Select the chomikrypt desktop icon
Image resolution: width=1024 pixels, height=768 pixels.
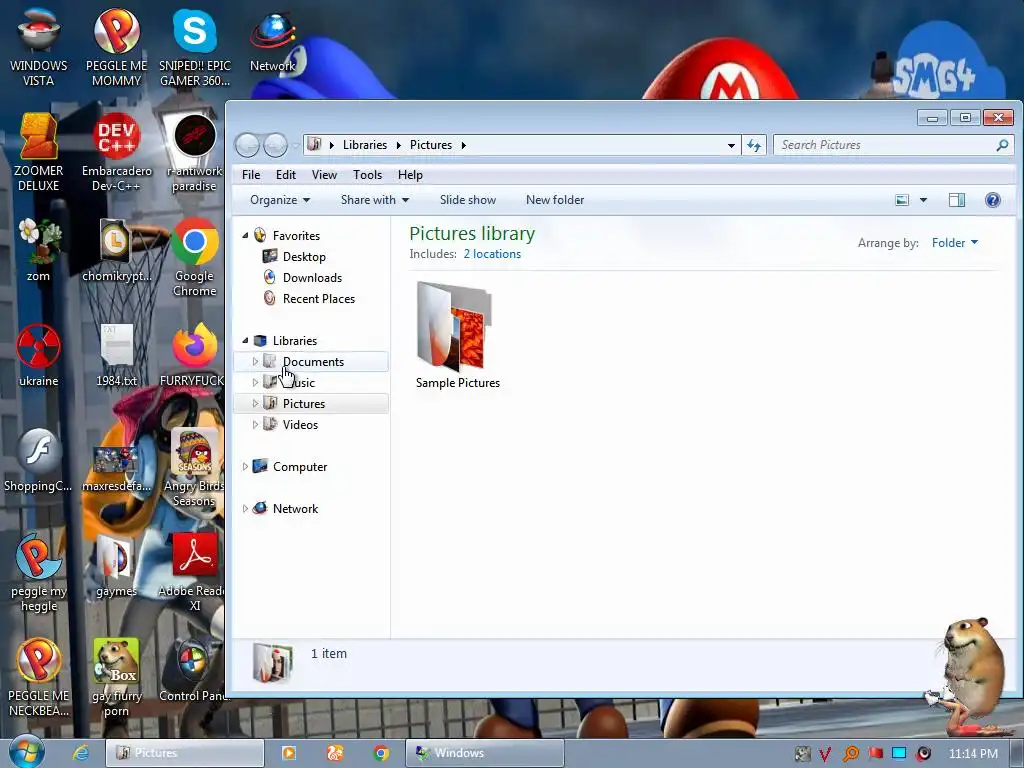pyautogui.click(x=116, y=250)
